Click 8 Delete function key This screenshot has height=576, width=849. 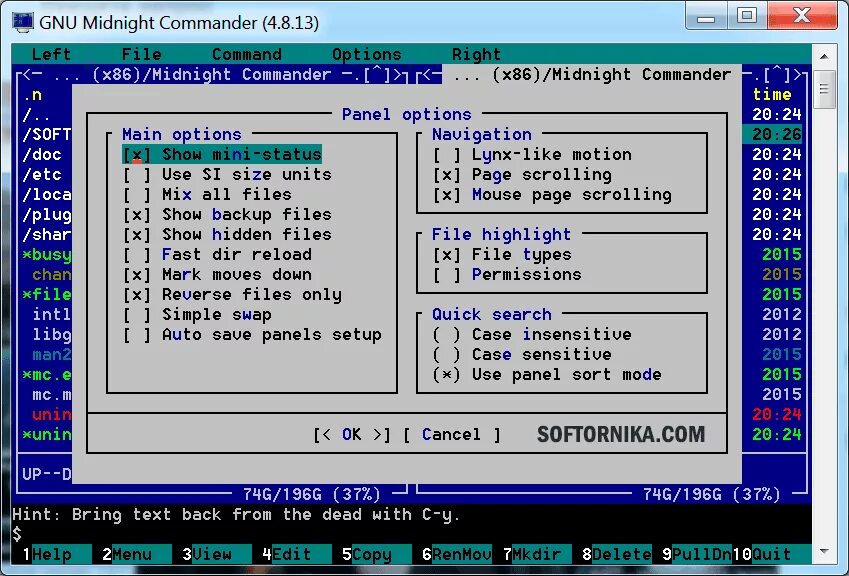click(x=616, y=554)
